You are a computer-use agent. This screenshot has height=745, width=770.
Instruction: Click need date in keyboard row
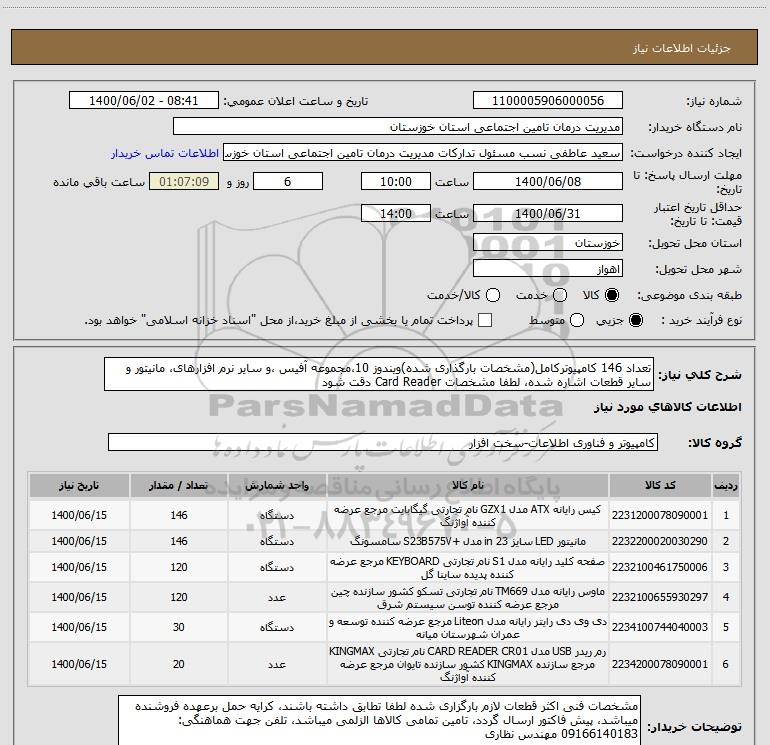(x=79, y=567)
